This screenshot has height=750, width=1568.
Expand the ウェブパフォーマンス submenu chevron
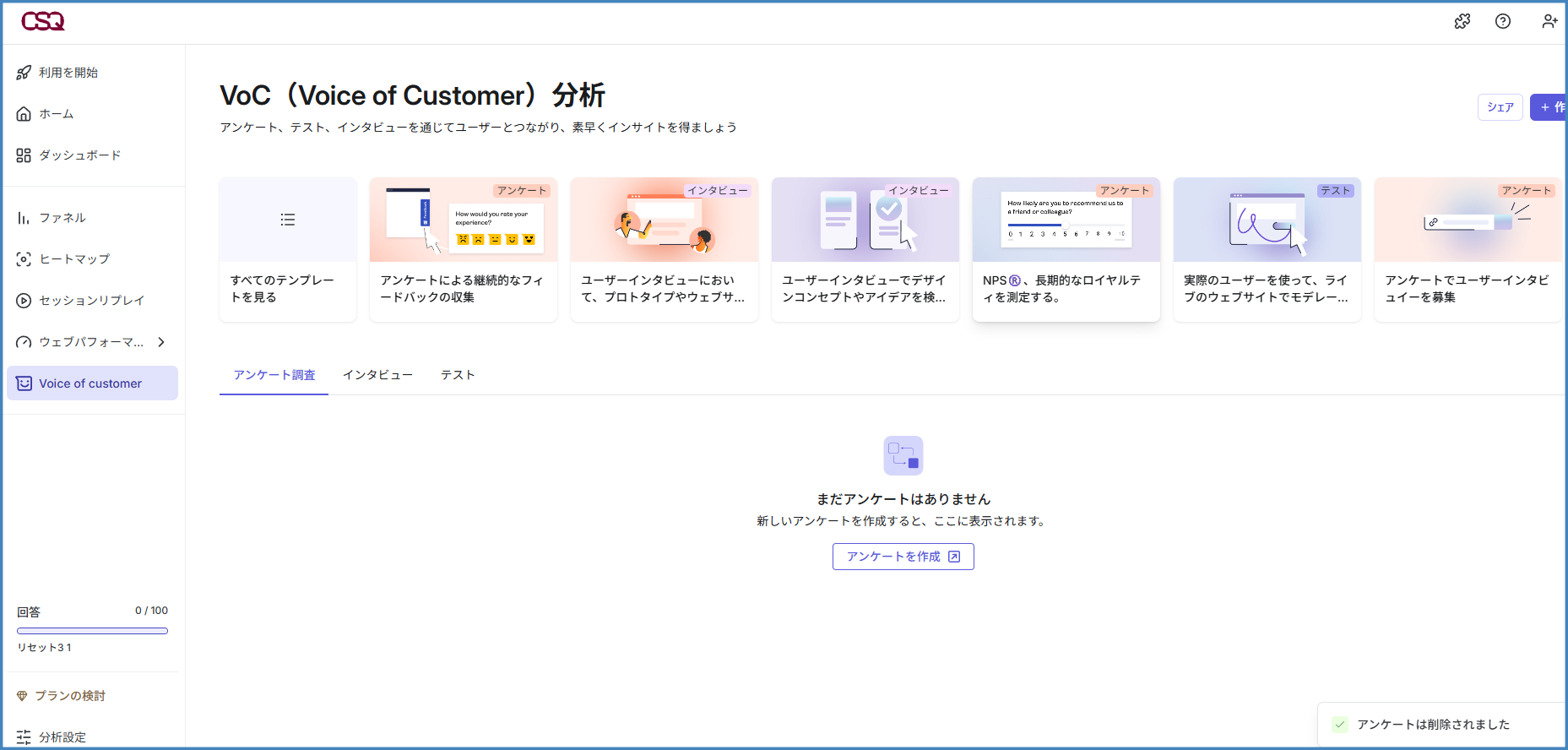[161, 342]
